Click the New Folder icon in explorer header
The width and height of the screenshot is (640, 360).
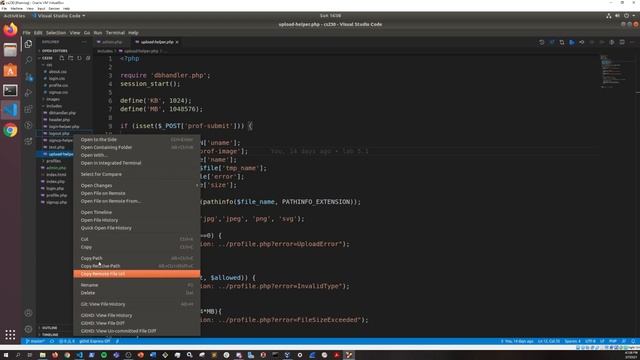tap(71, 58)
